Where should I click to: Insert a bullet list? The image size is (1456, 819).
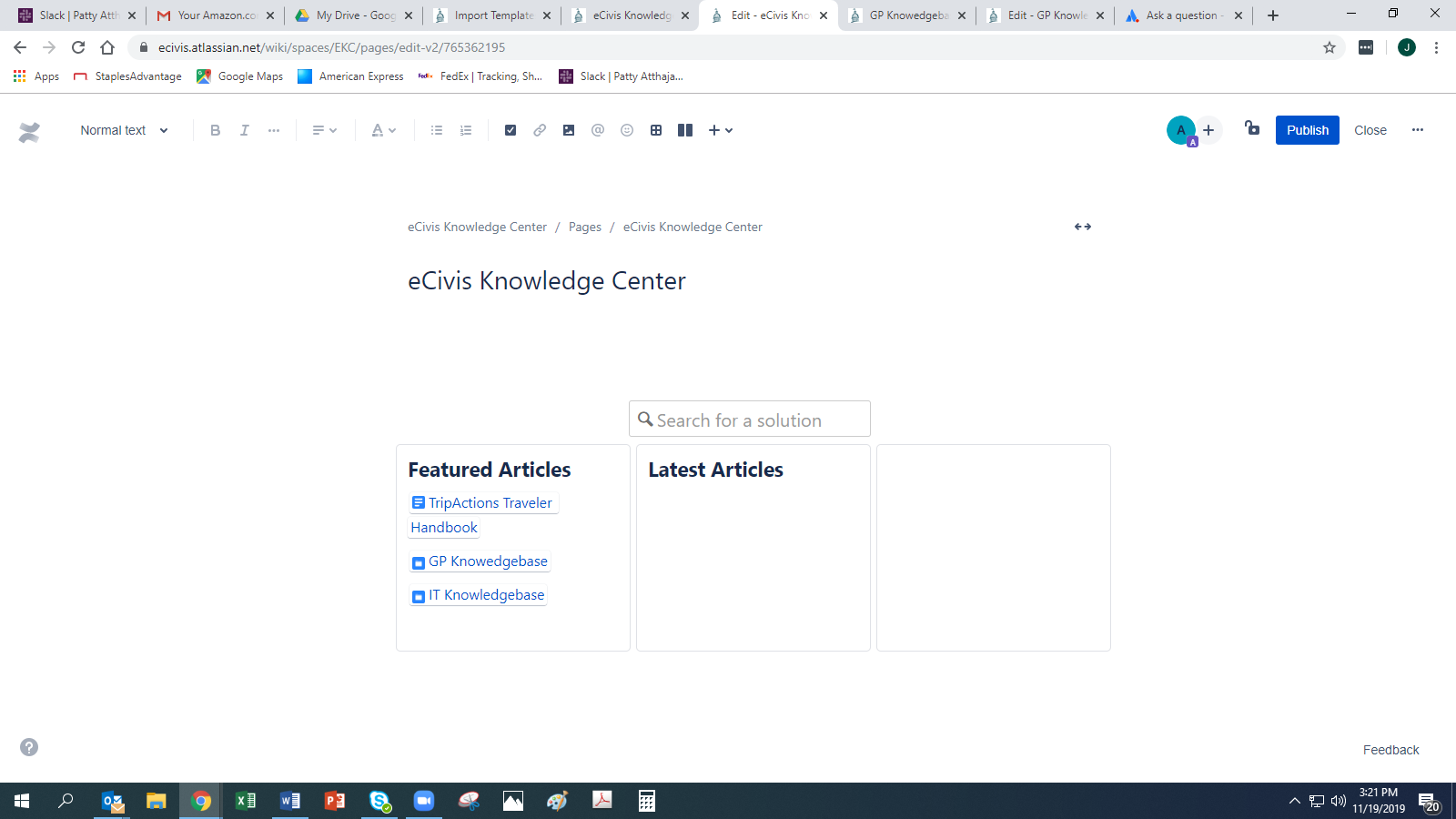[437, 130]
